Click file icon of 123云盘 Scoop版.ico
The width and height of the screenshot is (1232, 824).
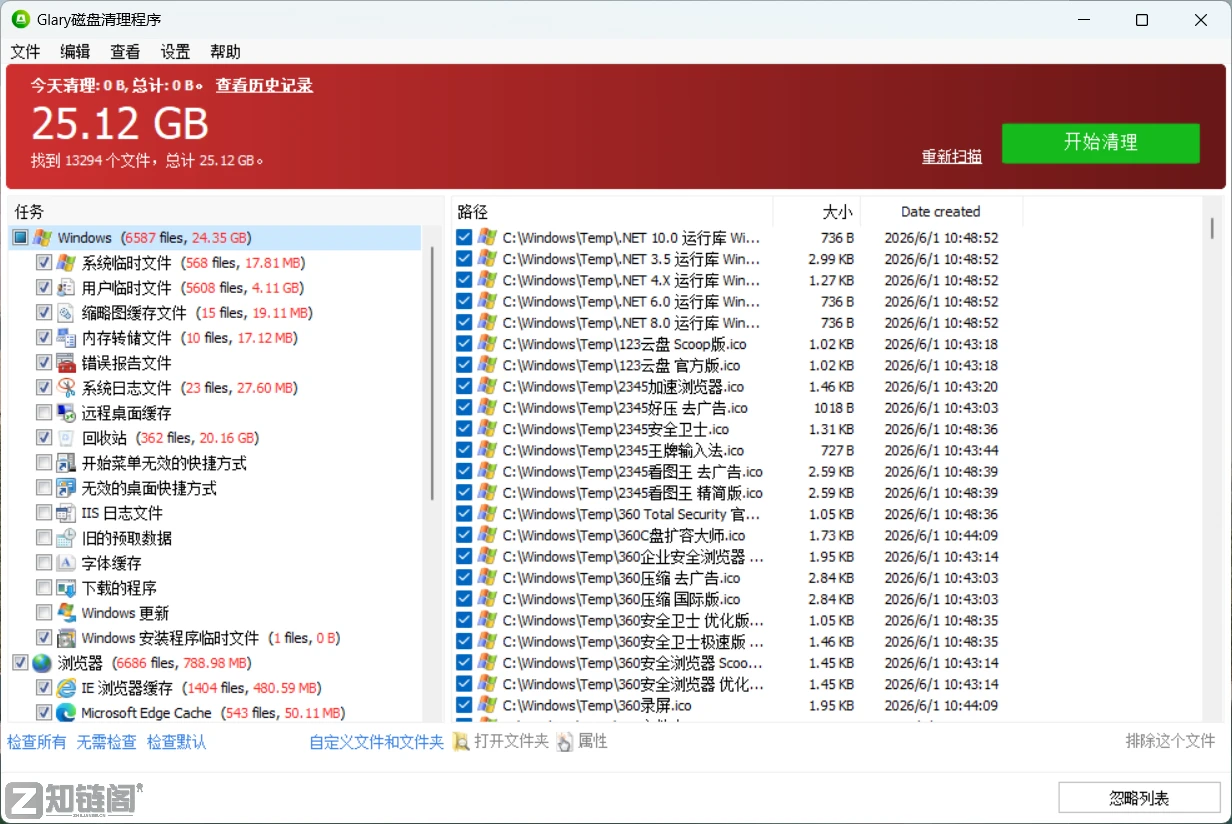point(487,344)
